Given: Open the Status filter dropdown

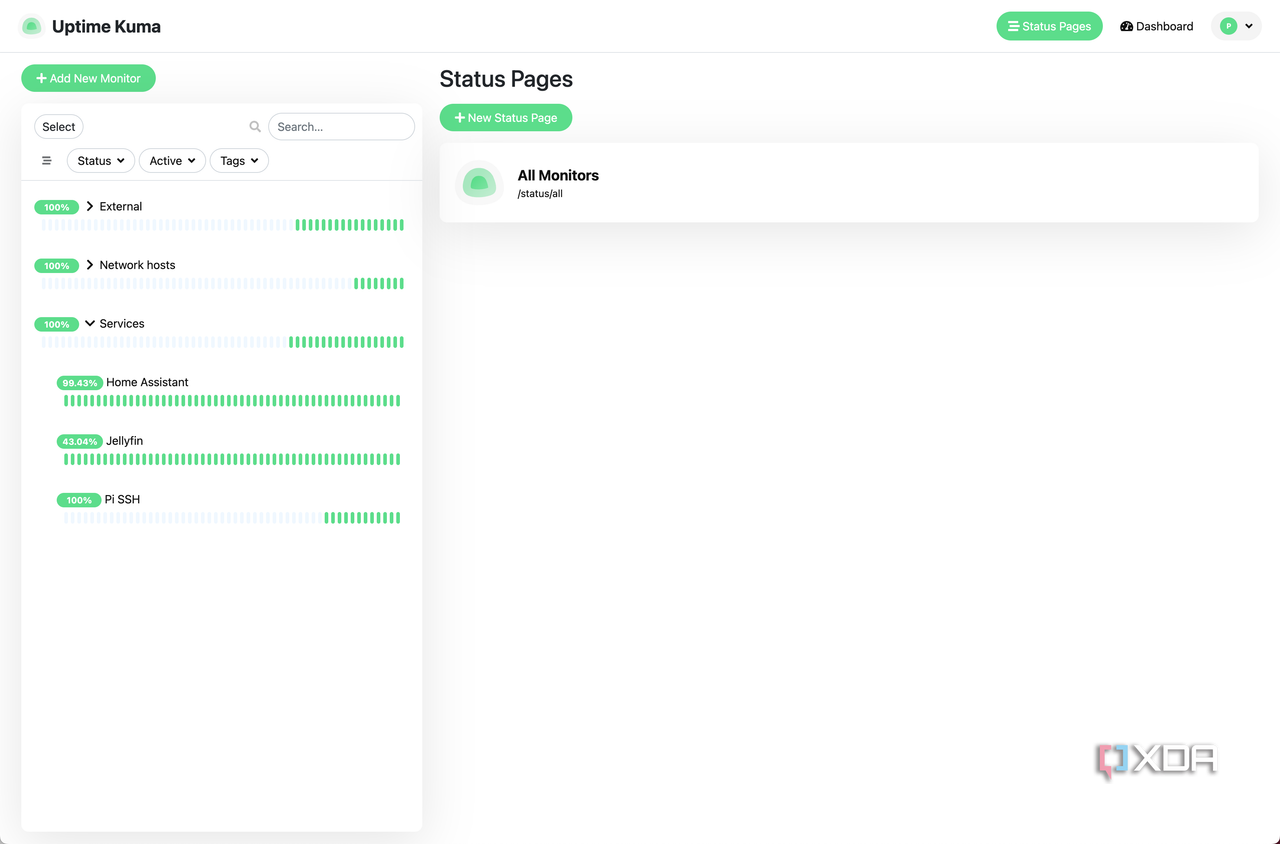Looking at the screenshot, I should 101,161.
